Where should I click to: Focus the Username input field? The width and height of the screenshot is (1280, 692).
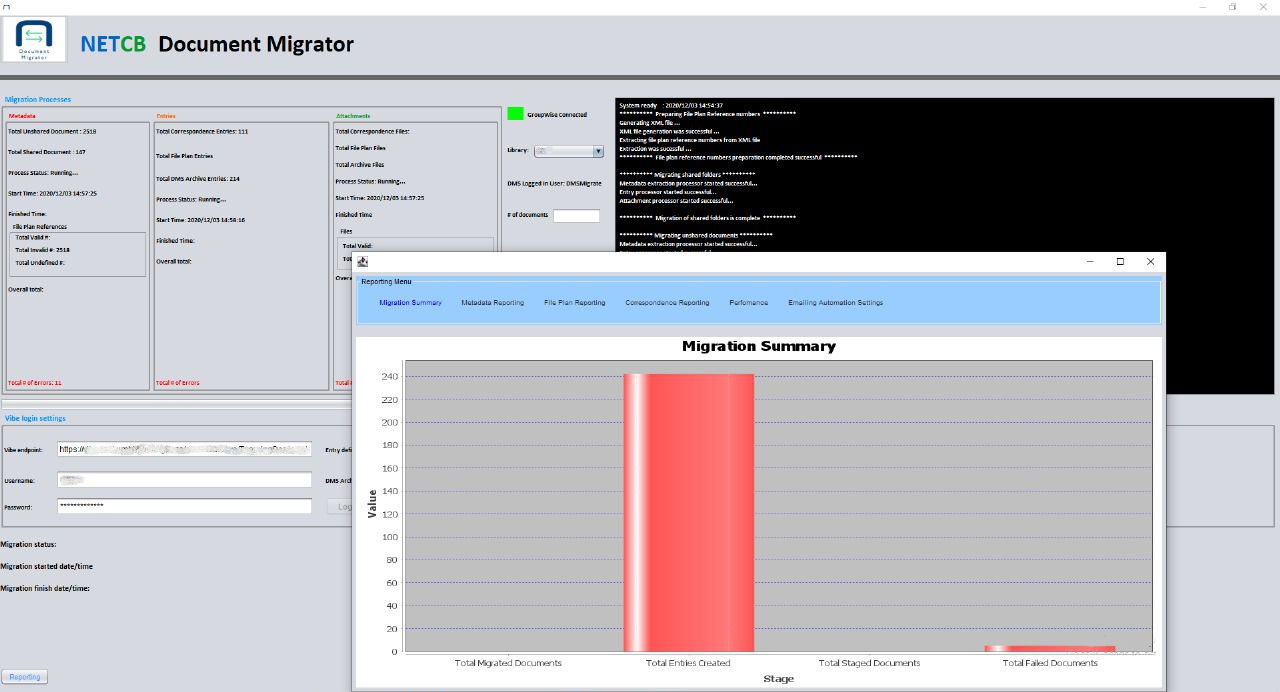[x=184, y=480]
